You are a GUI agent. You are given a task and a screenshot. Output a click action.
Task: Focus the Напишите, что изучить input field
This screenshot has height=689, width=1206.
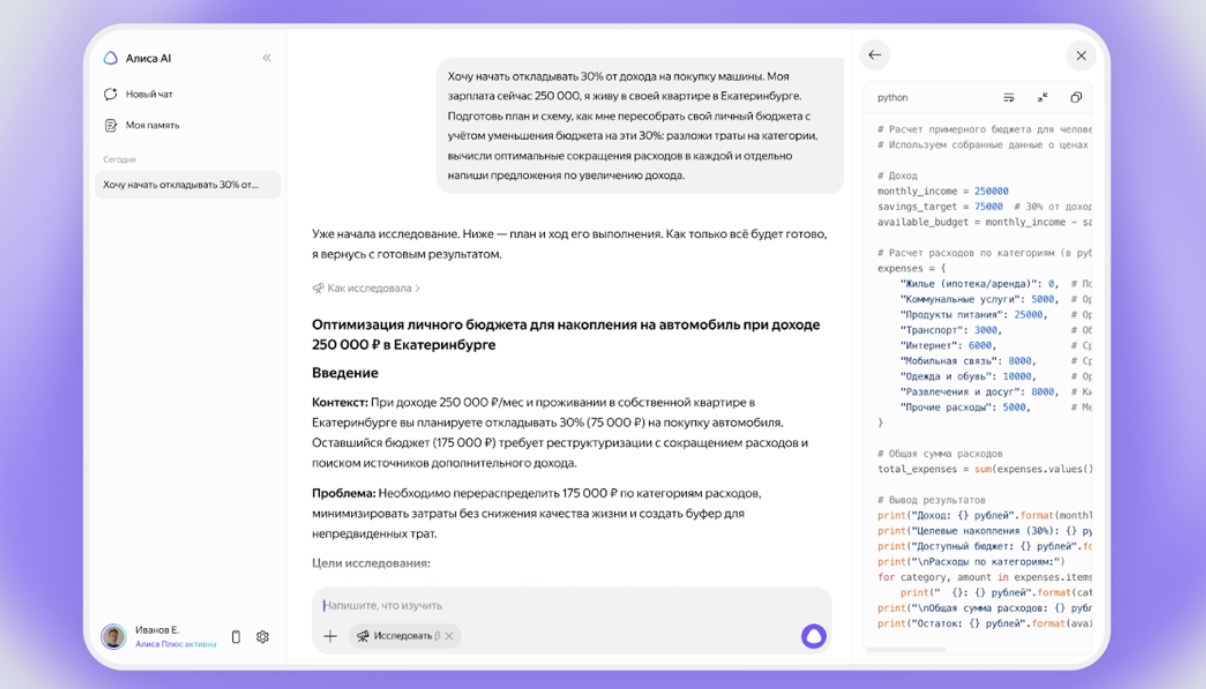572,605
